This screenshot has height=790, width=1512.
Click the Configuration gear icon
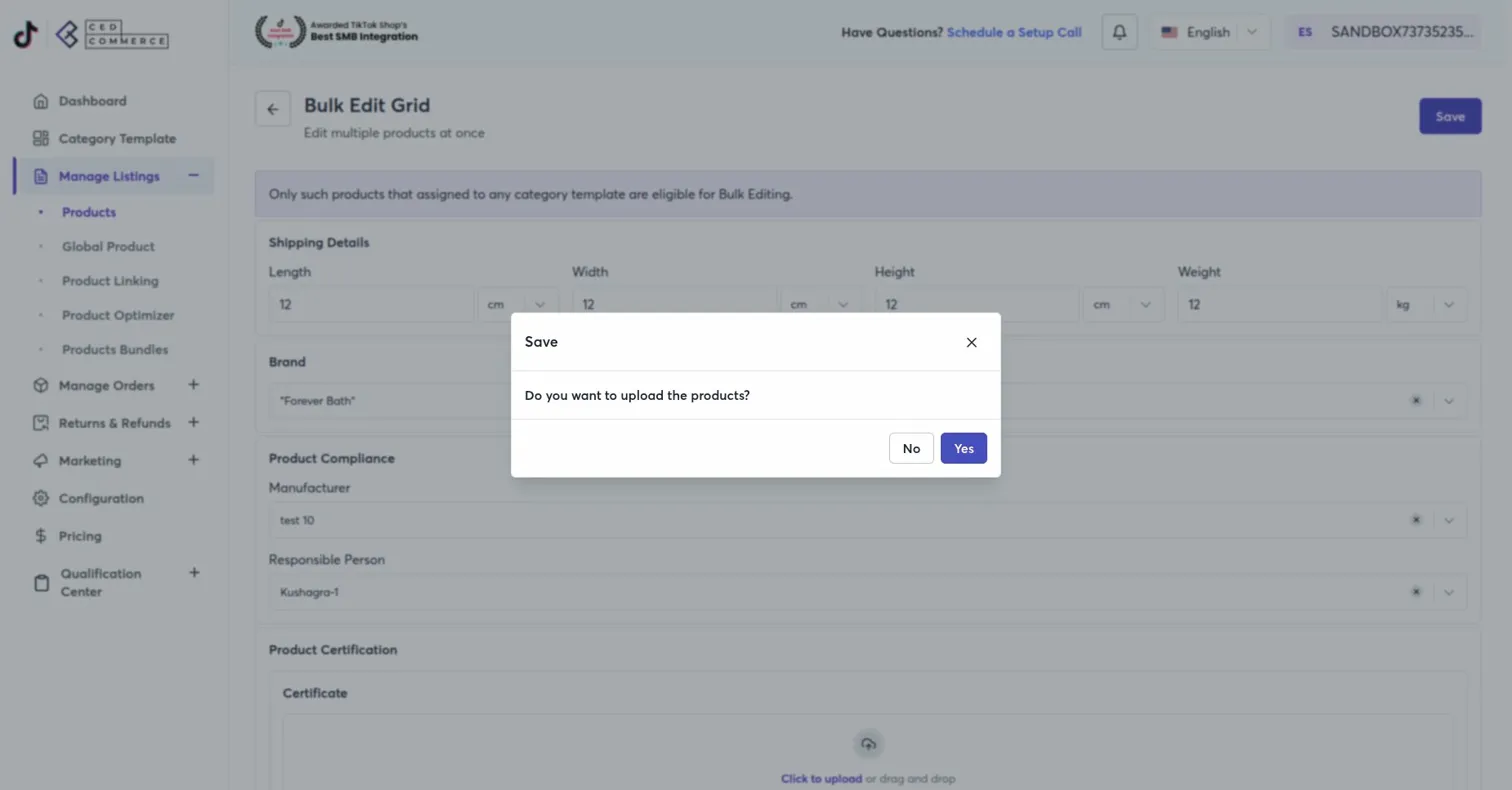tap(40, 498)
